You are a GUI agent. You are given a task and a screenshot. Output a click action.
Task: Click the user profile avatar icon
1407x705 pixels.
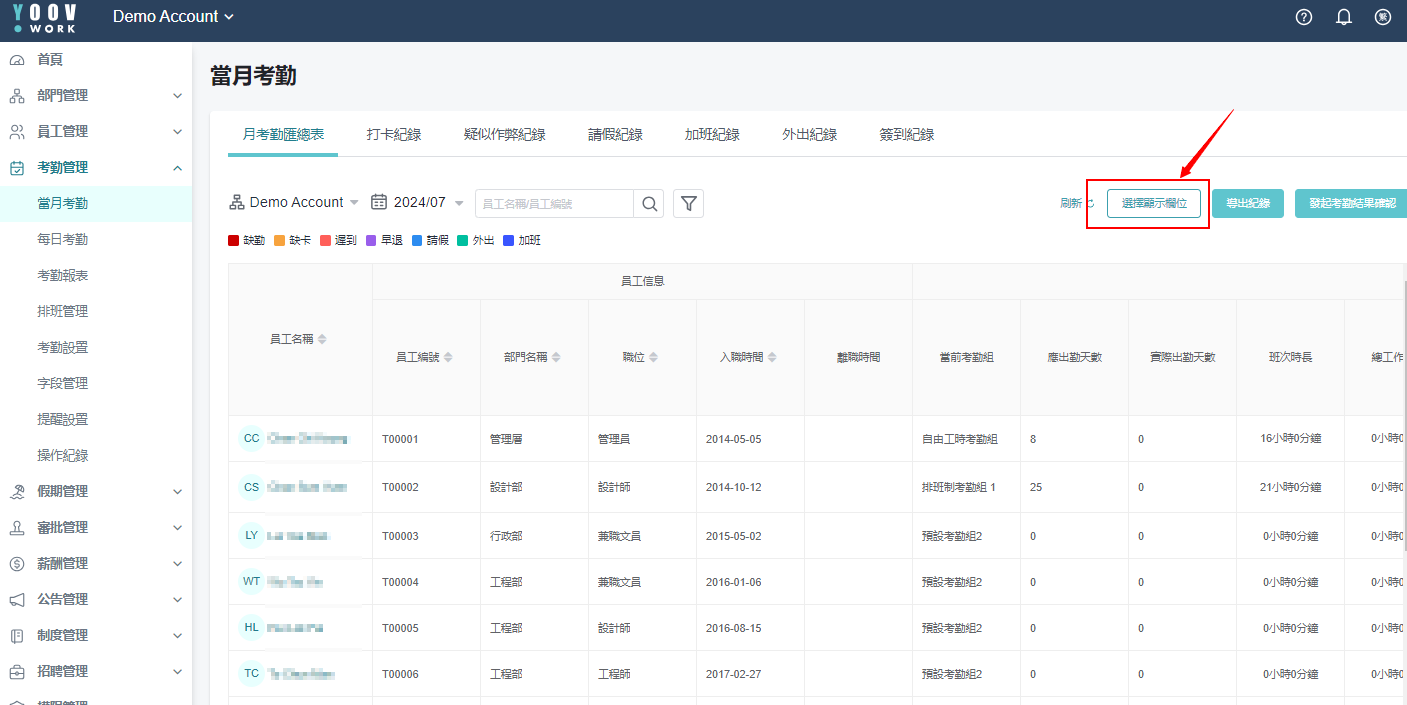point(1383,17)
